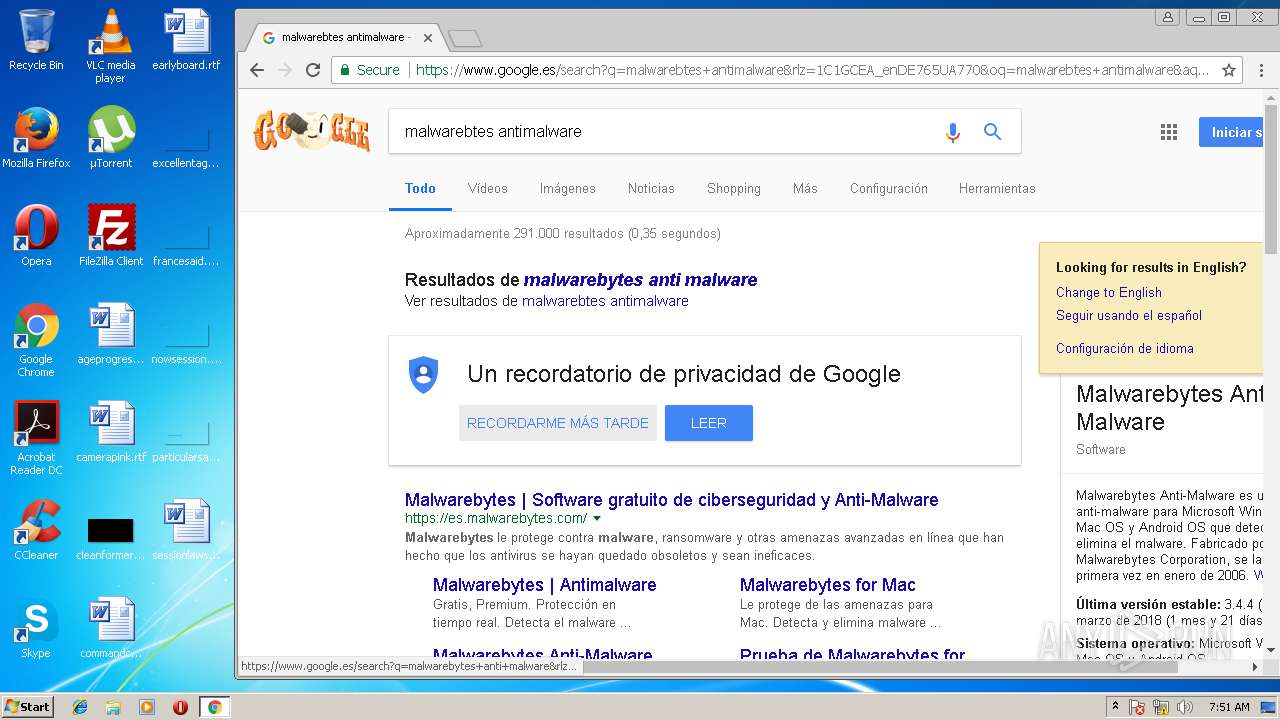Open corrected malwarebytes anti malware results

(640, 280)
